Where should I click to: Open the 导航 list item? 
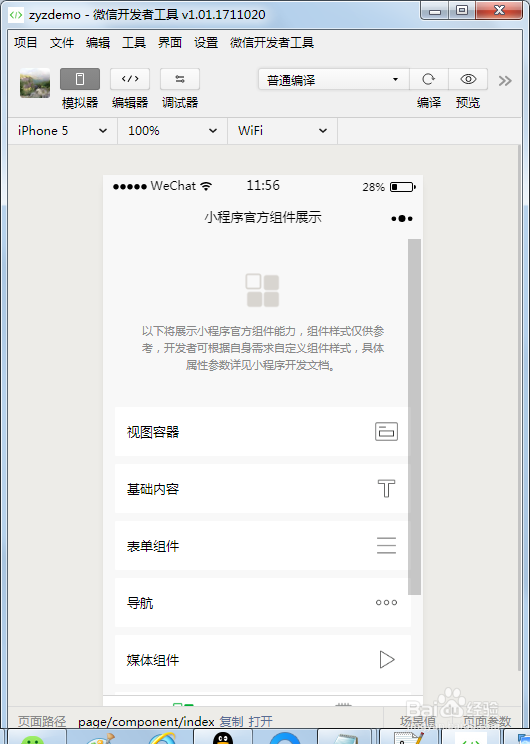coord(262,603)
